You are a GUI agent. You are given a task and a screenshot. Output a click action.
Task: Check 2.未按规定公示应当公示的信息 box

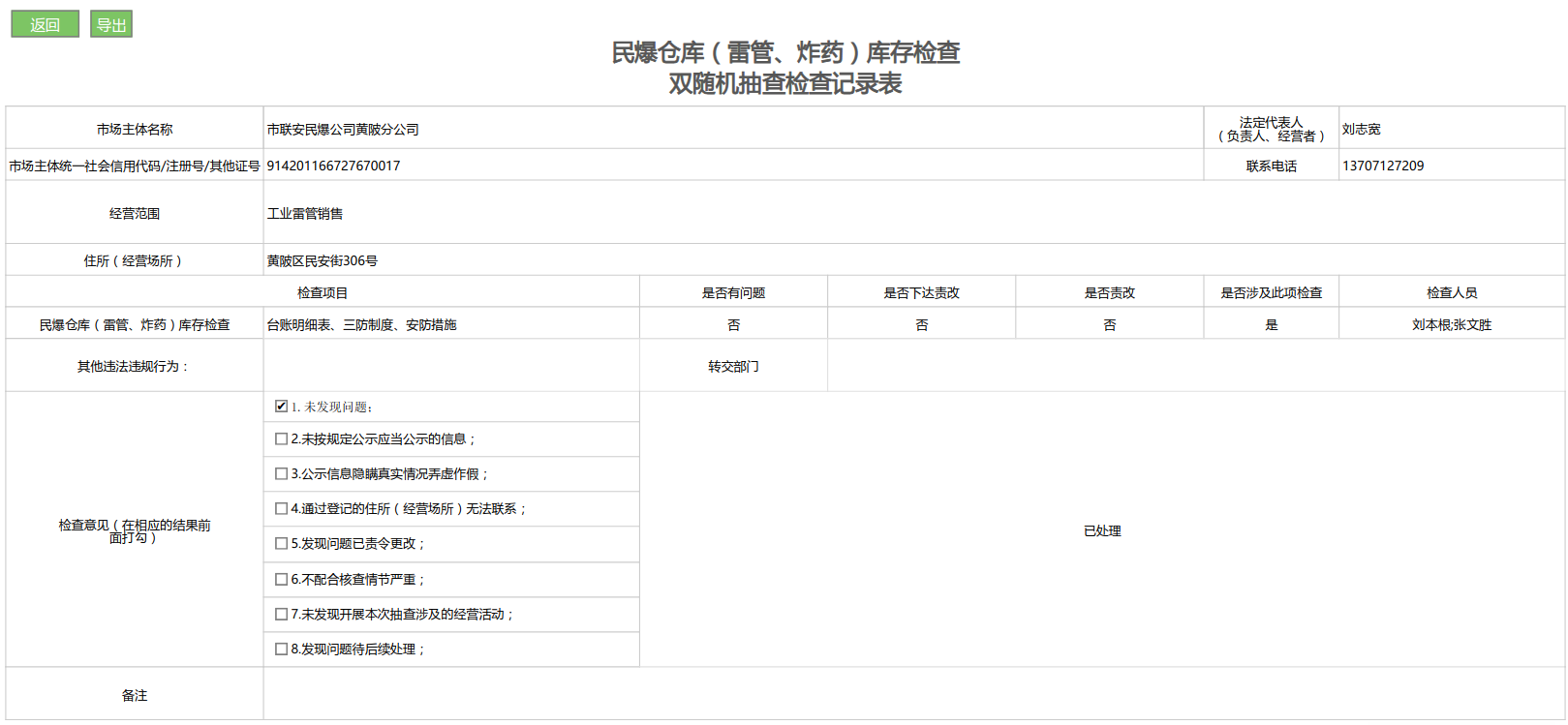[281, 439]
